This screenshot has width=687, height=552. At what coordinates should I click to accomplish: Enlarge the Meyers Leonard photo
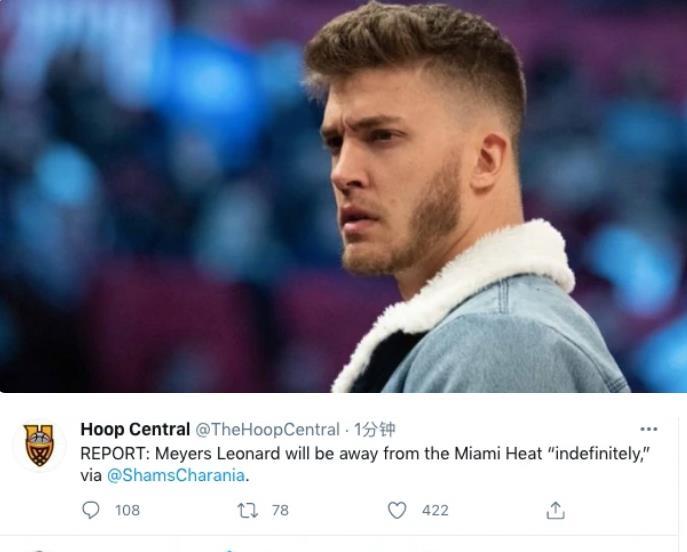coord(343,196)
